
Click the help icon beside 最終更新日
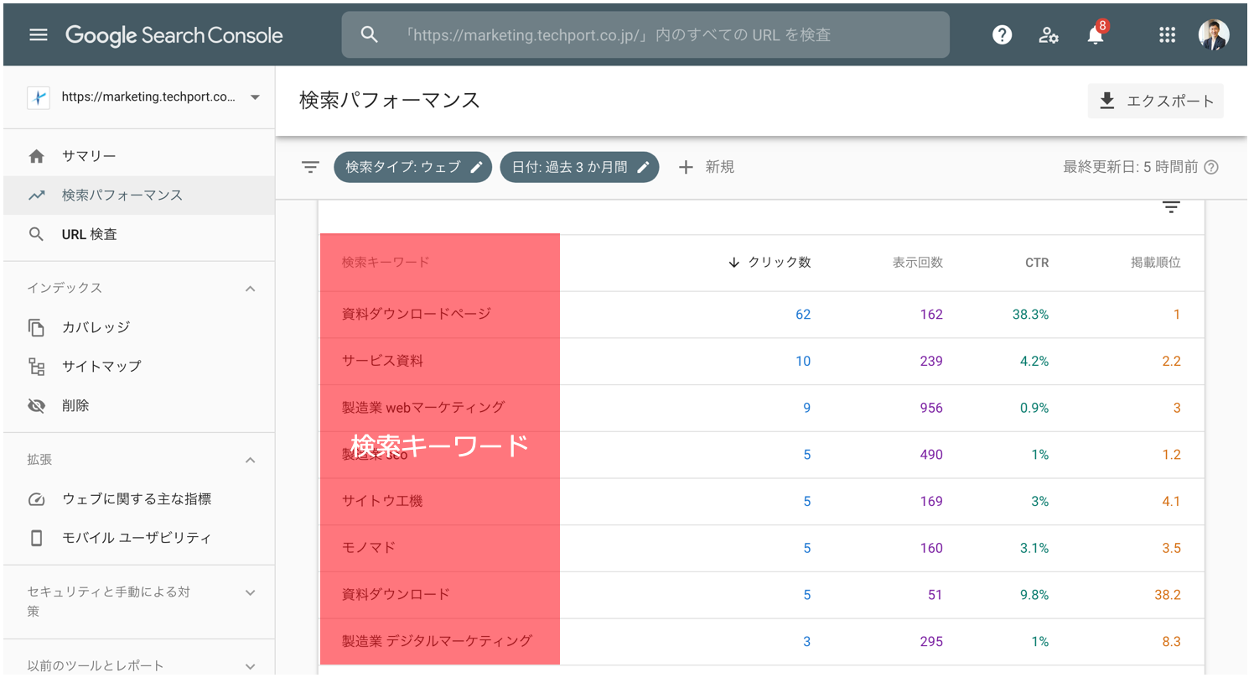(x=1212, y=167)
